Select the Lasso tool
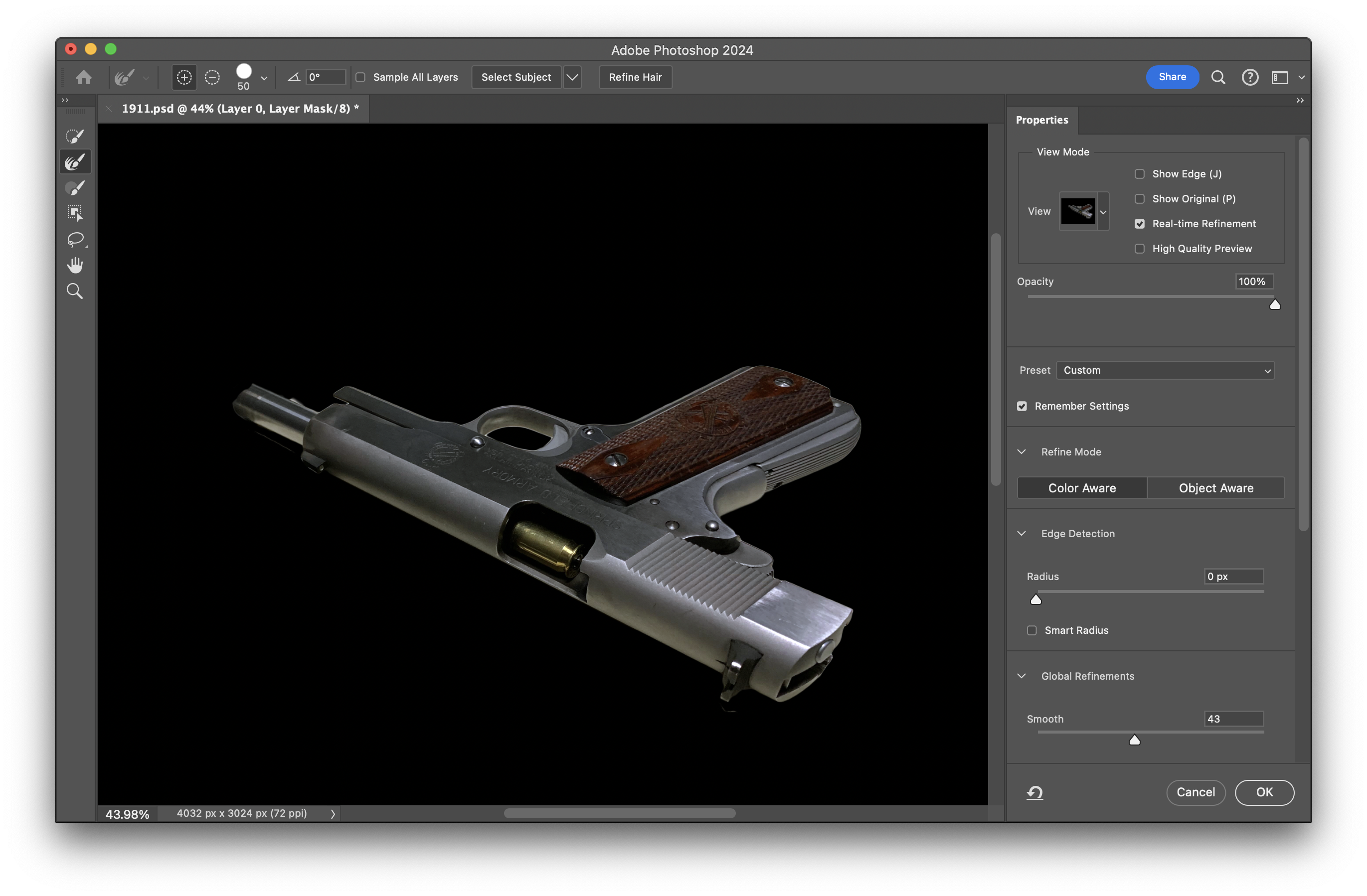 point(75,239)
